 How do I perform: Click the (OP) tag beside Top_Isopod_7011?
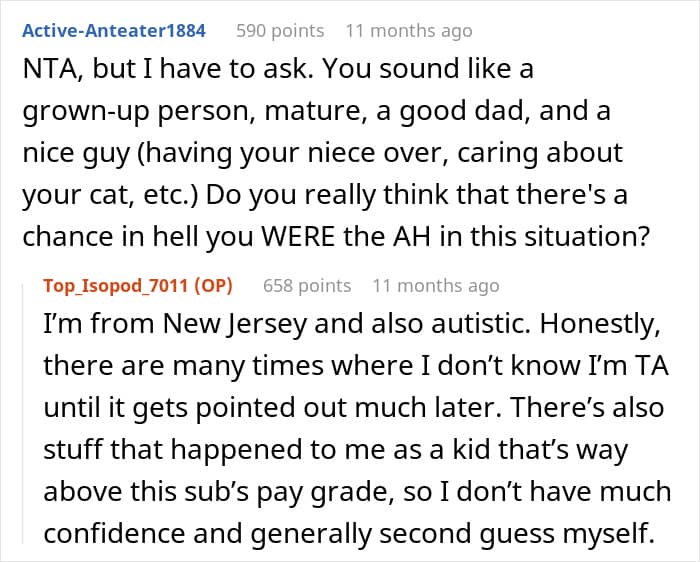pos(213,286)
